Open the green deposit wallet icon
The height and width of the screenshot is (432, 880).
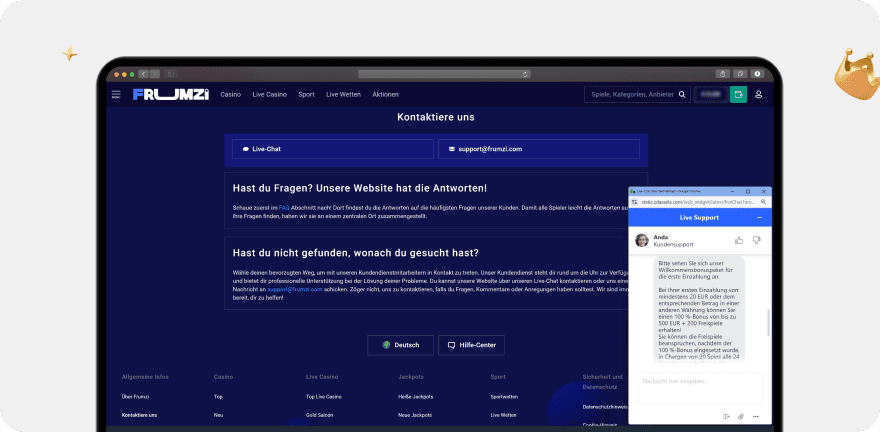(x=738, y=95)
